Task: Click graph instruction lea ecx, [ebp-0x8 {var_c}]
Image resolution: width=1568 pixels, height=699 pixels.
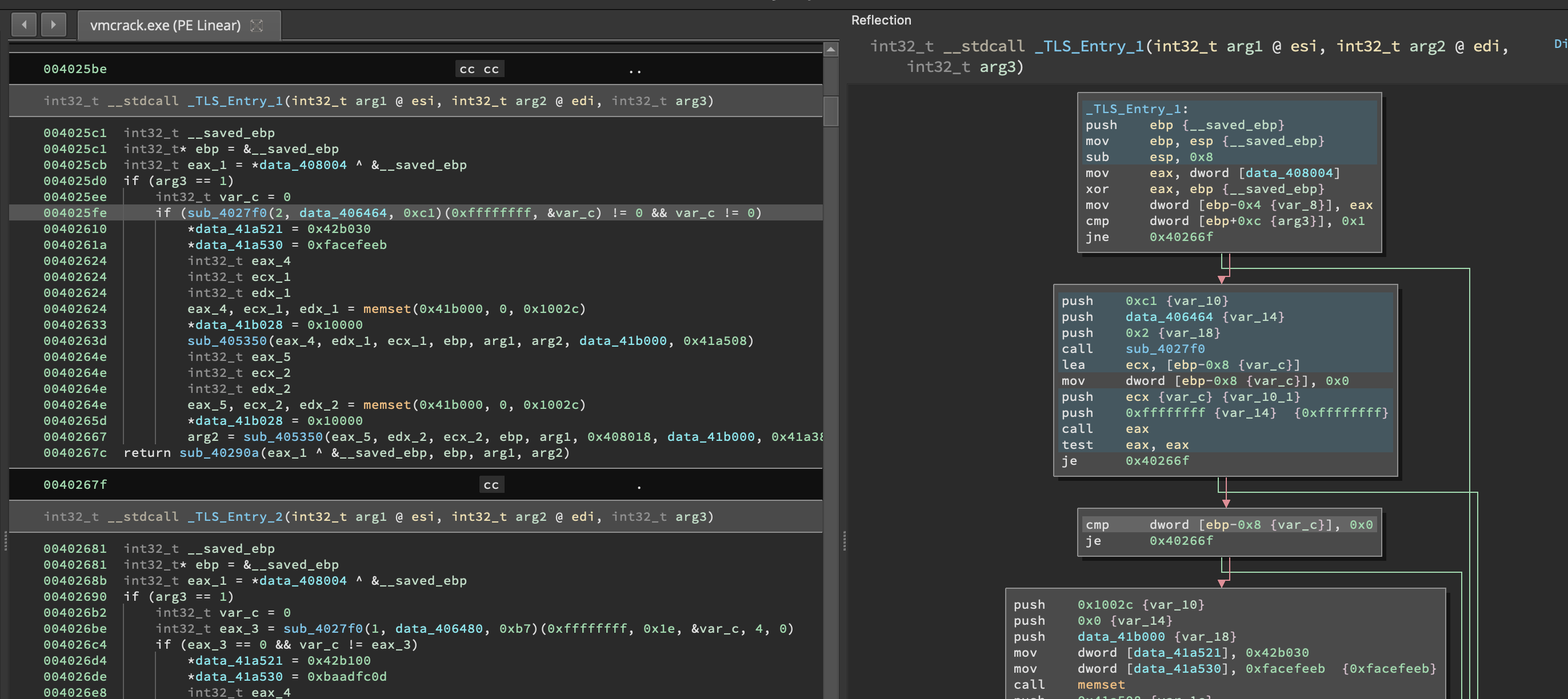Action: tap(1181, 364)
